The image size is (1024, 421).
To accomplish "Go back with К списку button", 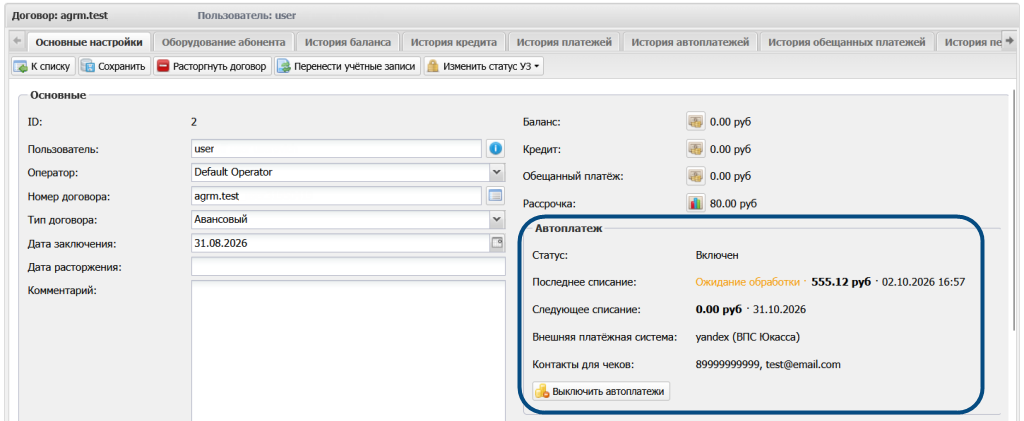I will pyautogui.click(x=44, y=67).
